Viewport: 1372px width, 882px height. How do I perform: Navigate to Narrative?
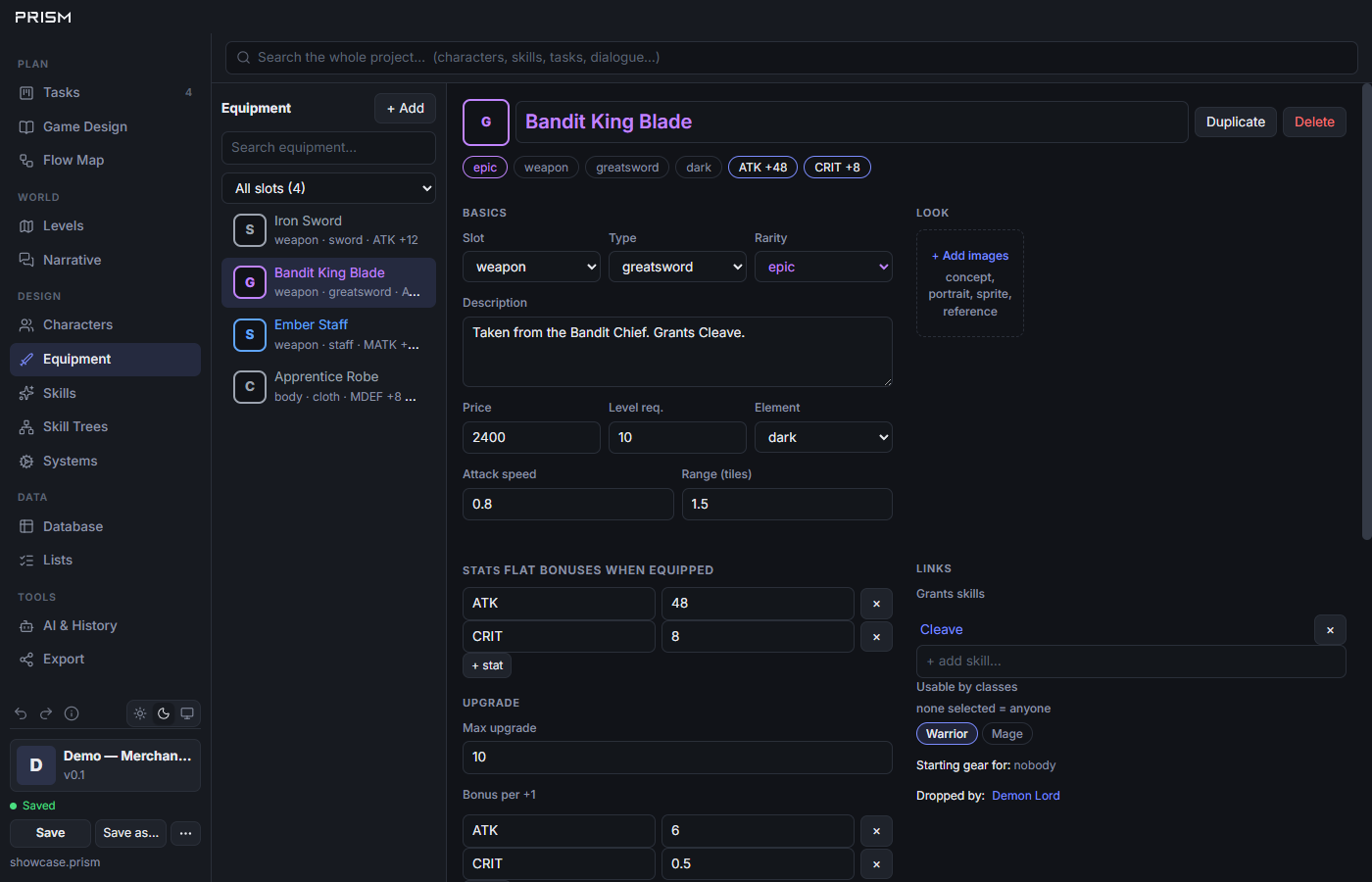point(105,260)
